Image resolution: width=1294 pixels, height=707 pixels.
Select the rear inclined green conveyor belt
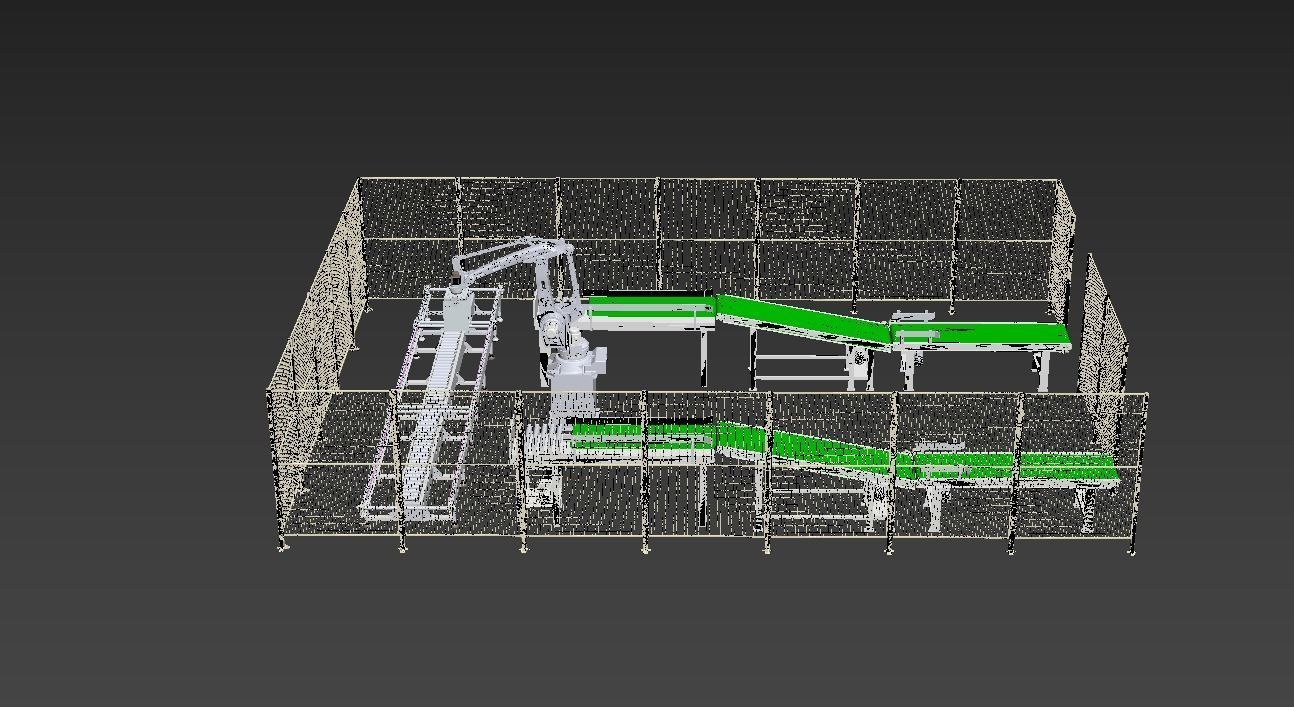click(x=804, y=320)
